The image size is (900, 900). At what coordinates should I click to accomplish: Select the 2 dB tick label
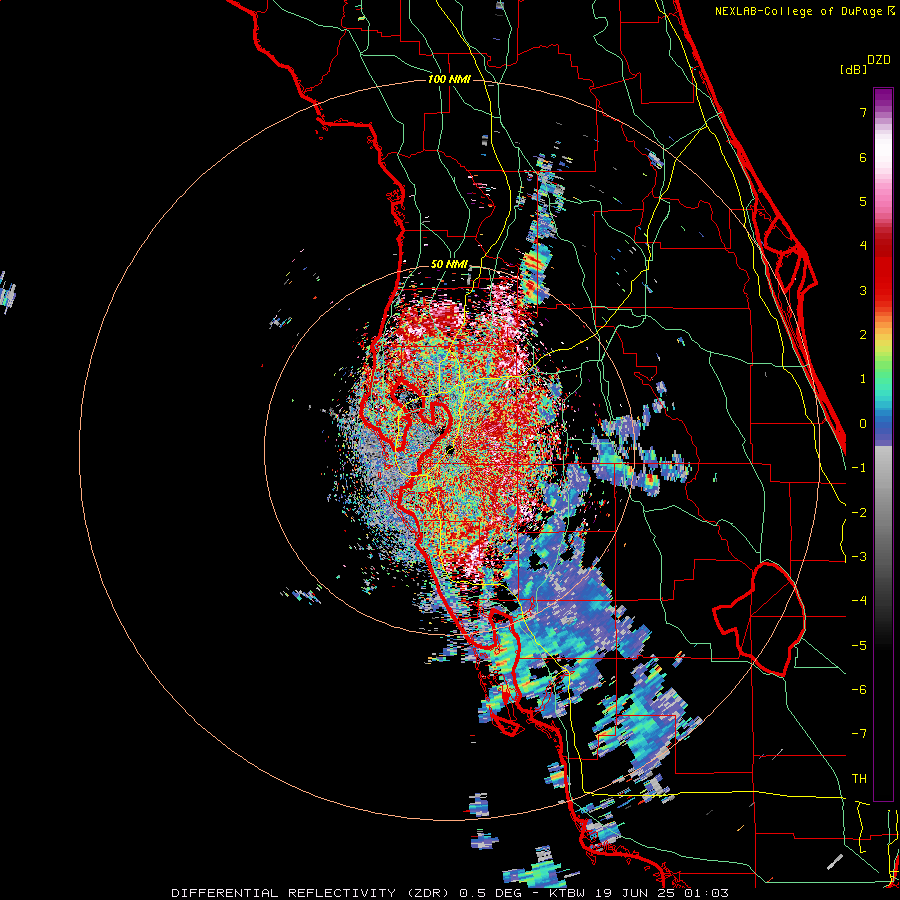click(863, 335)
